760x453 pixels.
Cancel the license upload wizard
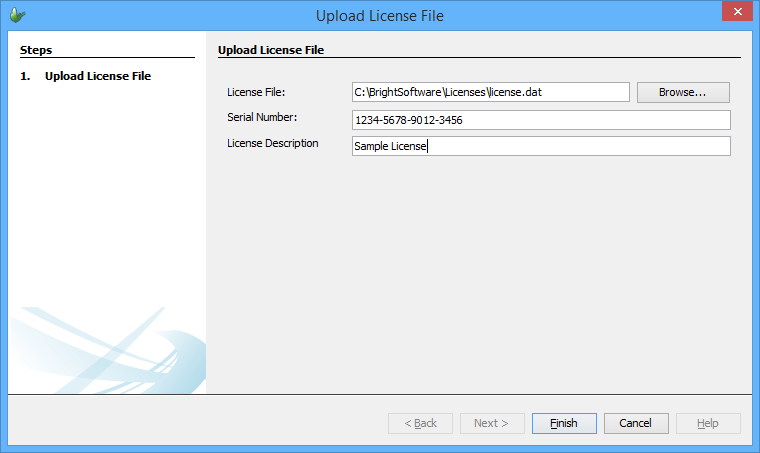(636, 423)
